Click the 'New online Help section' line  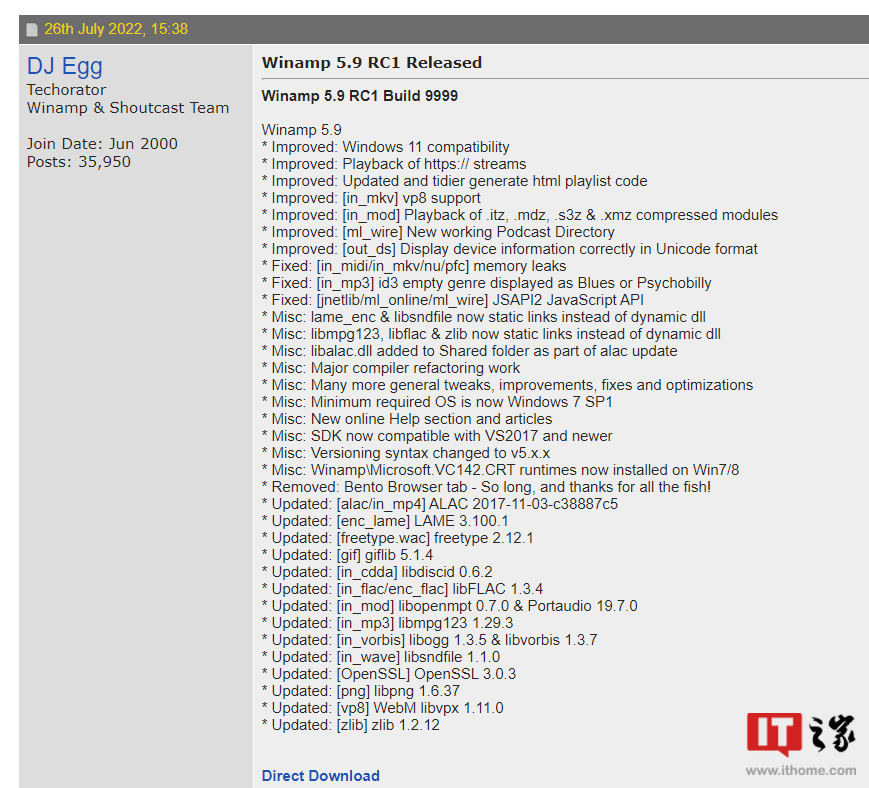(407, 419)
